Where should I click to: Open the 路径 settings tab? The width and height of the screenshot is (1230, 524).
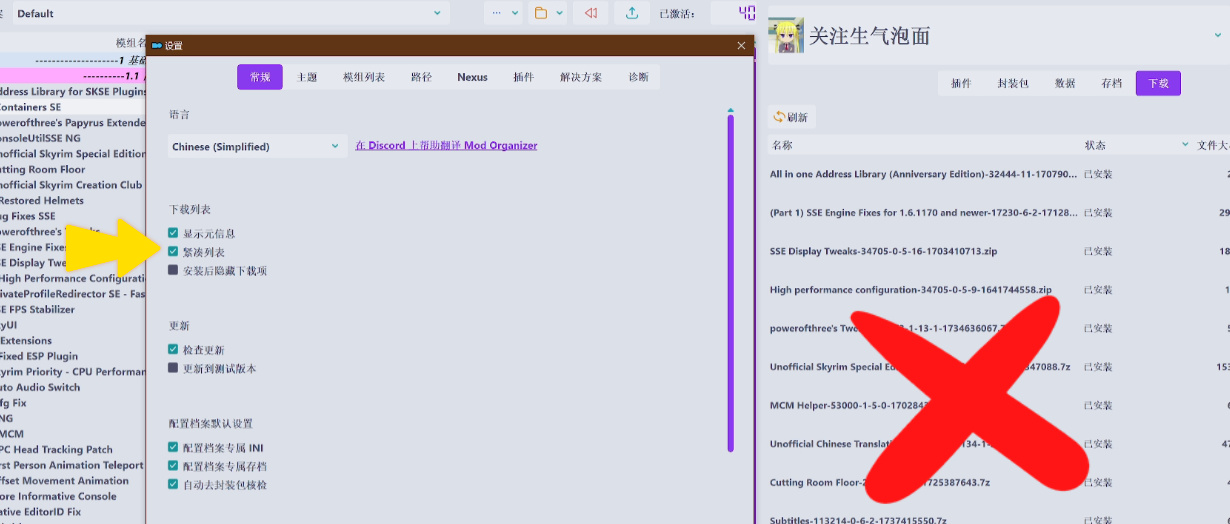coord(421,77)
